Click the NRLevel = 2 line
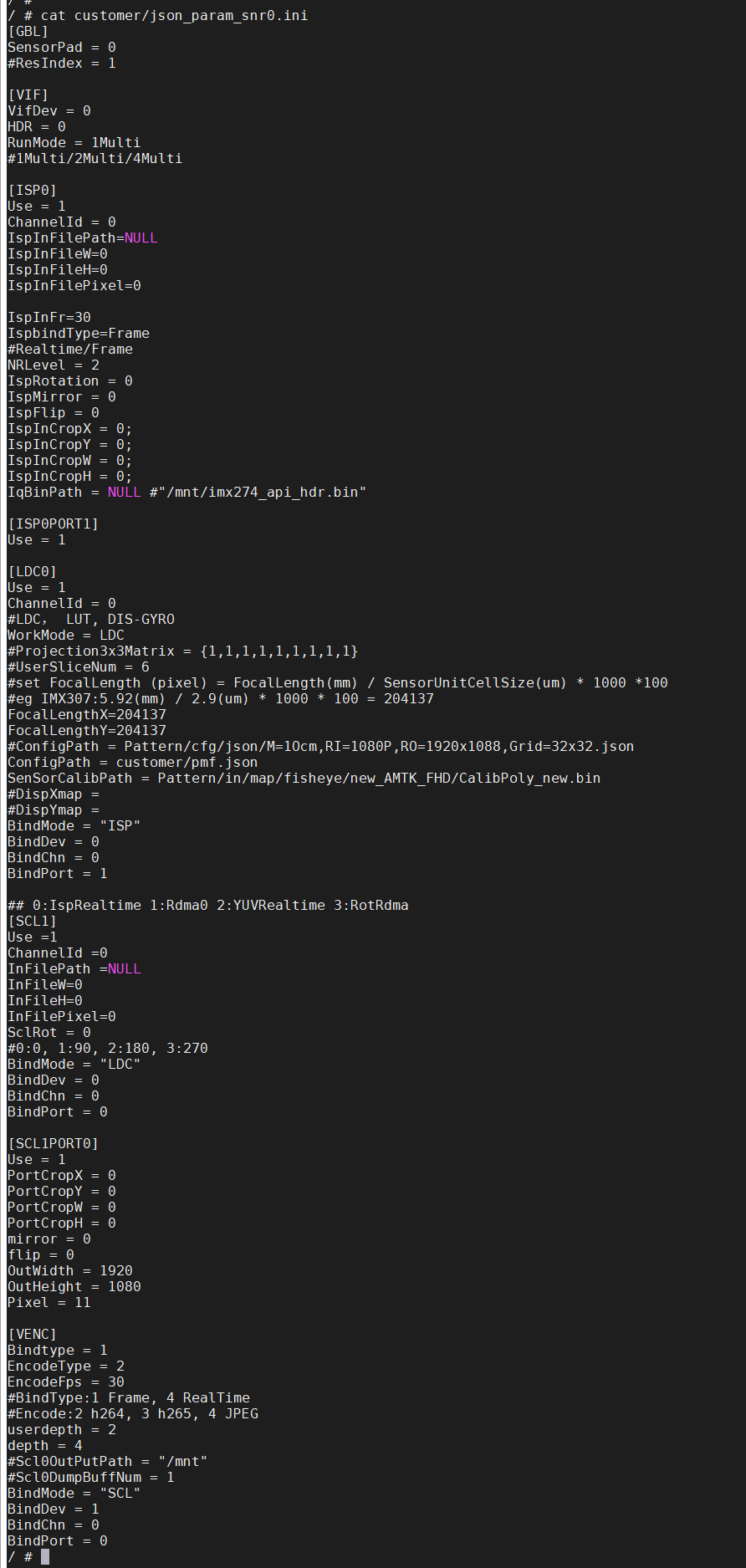 tap(54, 365)
